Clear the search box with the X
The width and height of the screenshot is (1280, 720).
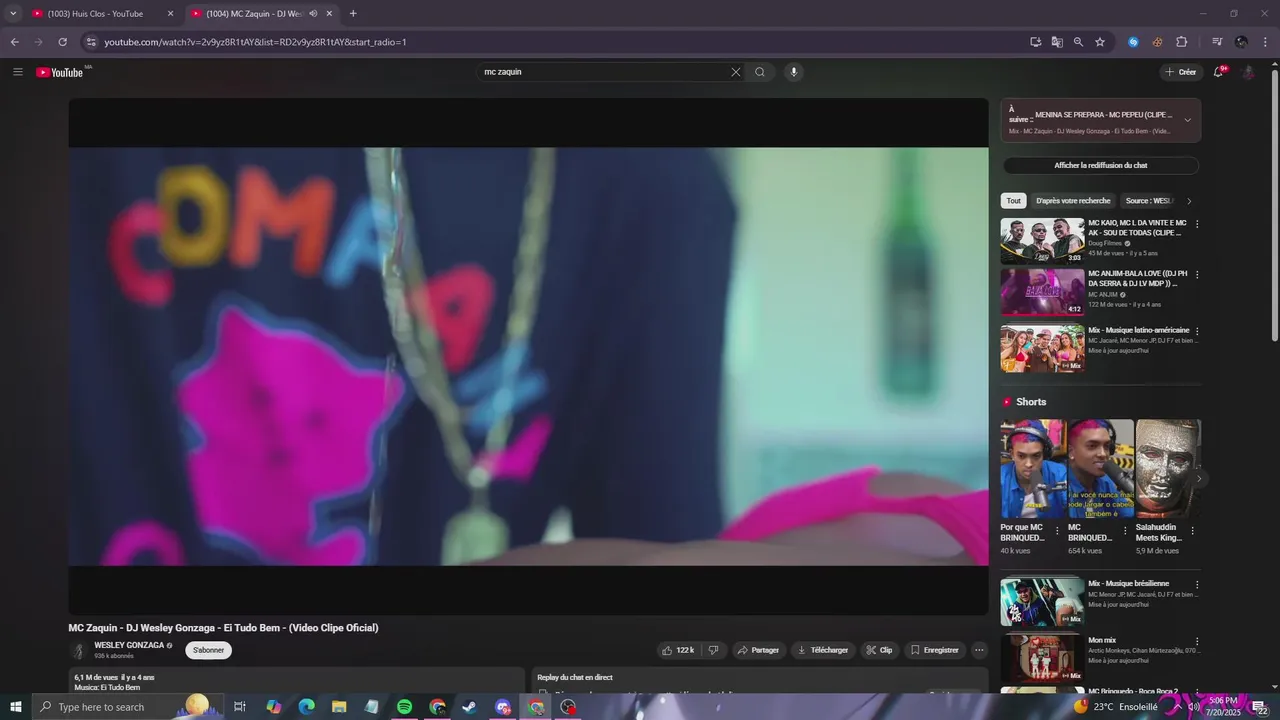tap(736, 72)
